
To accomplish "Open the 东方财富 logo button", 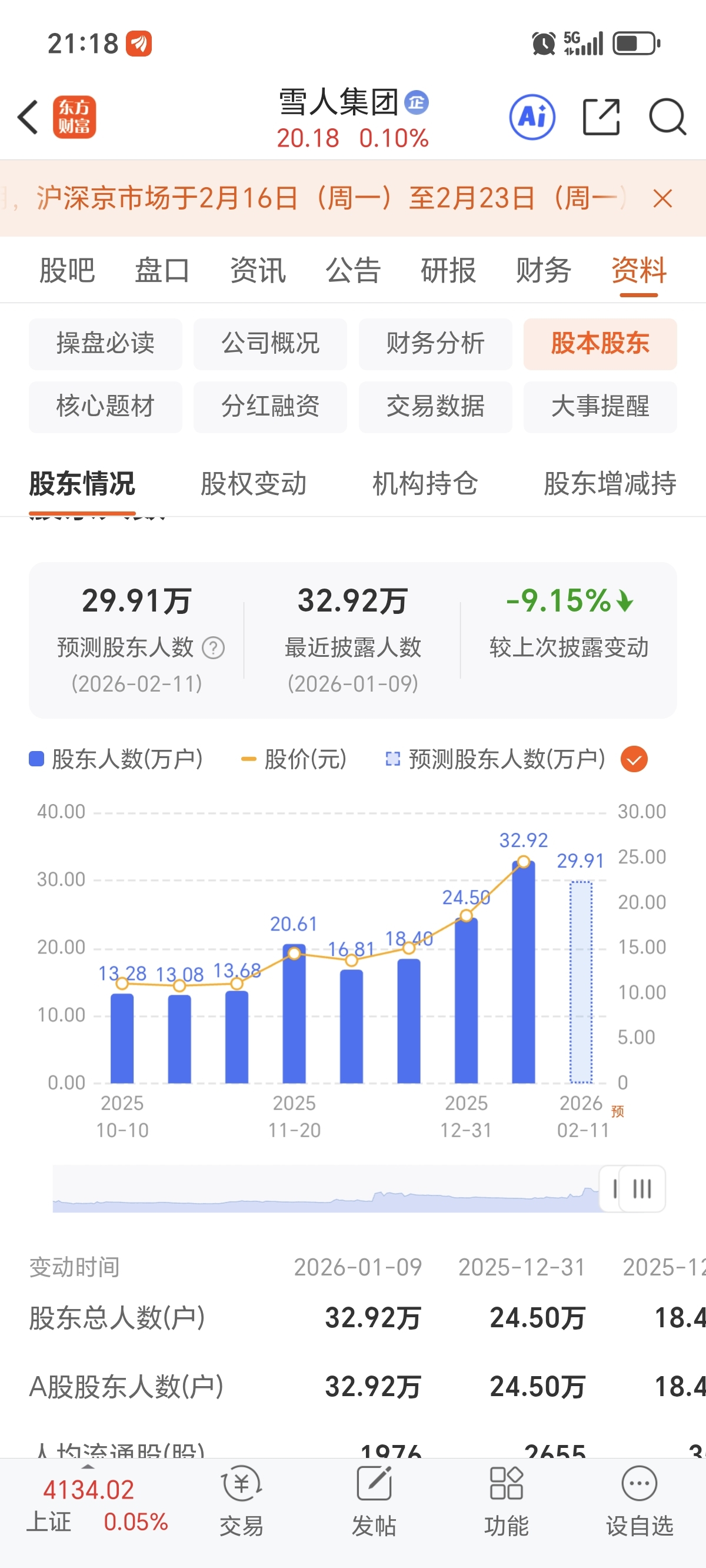I will (x=74, y=117).
